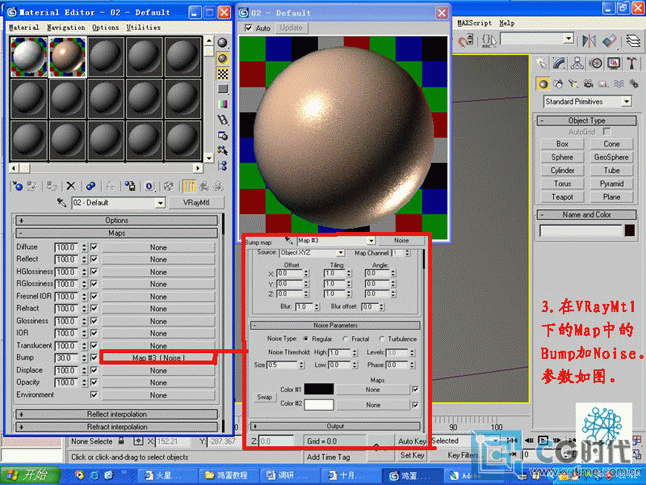Viewport: 646px width, 485px height.
Task: Collapse the Noise Parameters rollout
Action: 335,326
